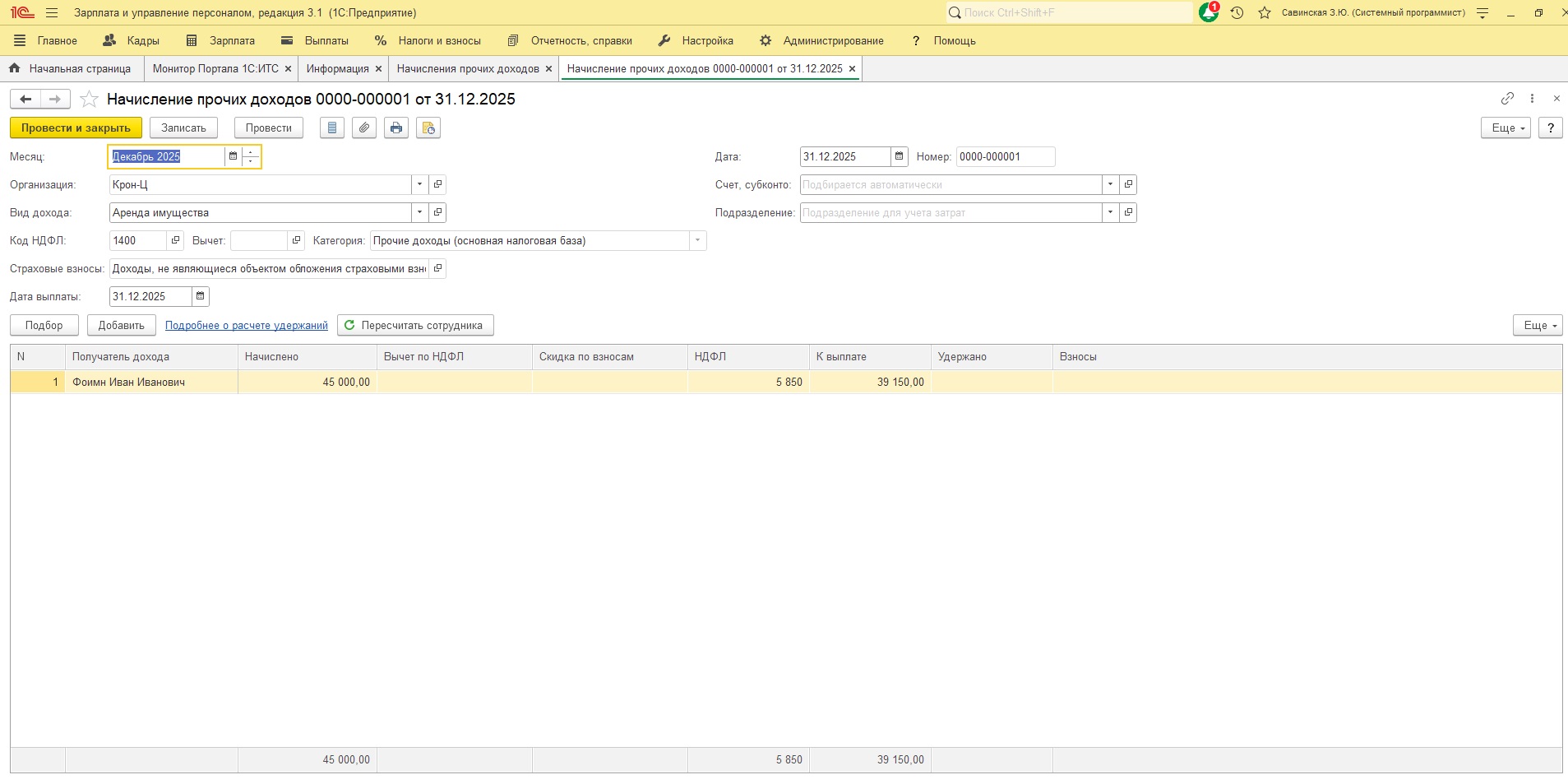Click Пересчитать сотрудника button
Image resolution: width=1568 pixels, height=784 pixels.
click(x=415, y=325)
